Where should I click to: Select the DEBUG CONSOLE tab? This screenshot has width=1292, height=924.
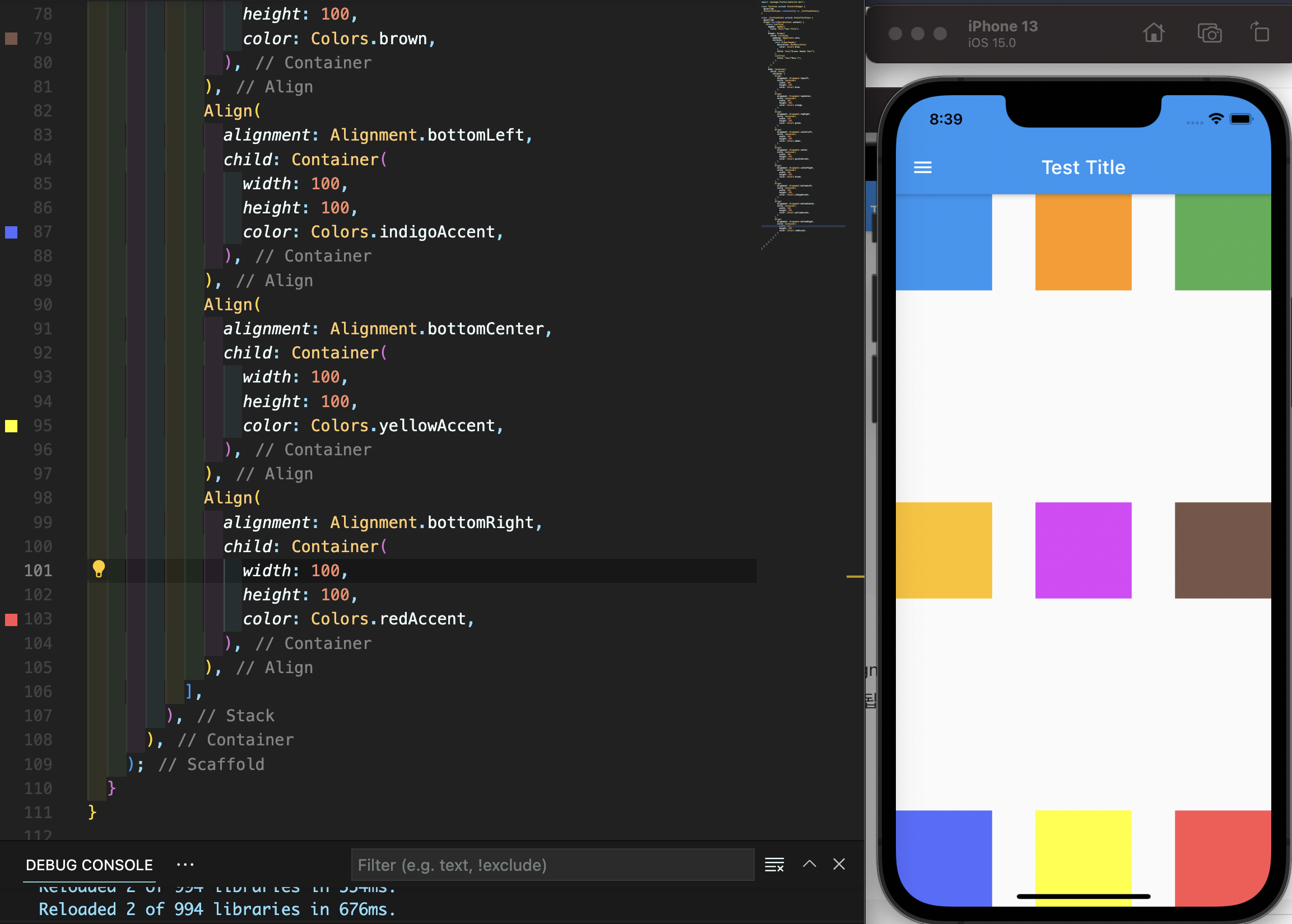click(89, 865)
